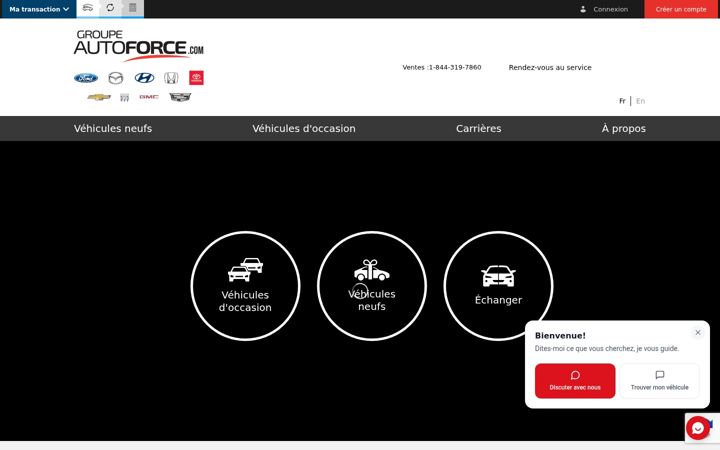Click the Cadillac brand logo
720x450 pixels.
pyautogui.click(x=180, y=97)
